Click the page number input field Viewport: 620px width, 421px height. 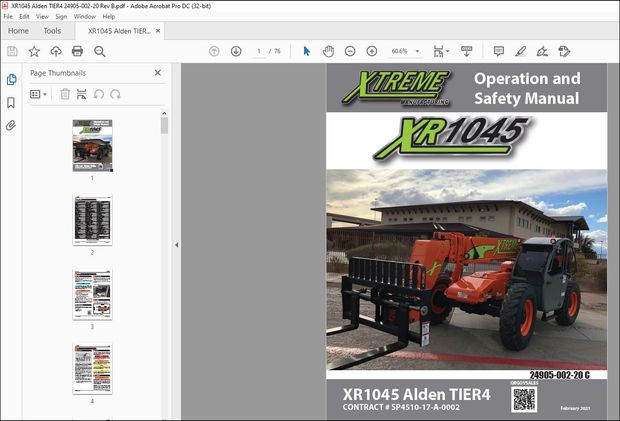[x=258, y=51]
